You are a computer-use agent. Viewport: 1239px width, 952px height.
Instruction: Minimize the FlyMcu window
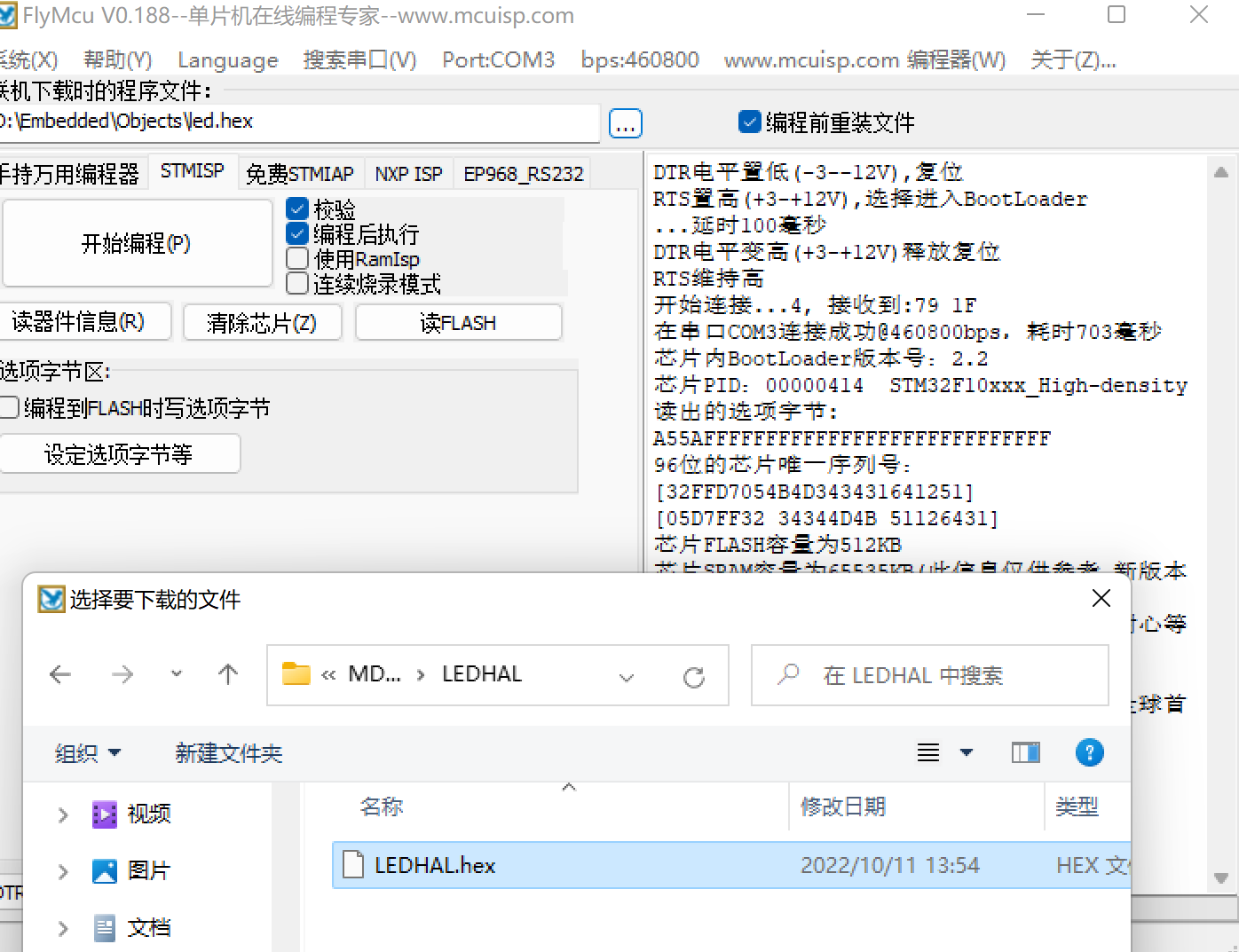[1035, 14]
